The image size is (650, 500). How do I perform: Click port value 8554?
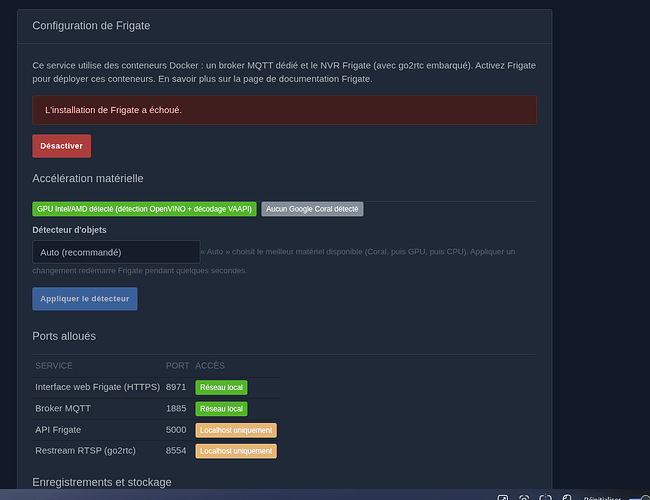point(176,451)
